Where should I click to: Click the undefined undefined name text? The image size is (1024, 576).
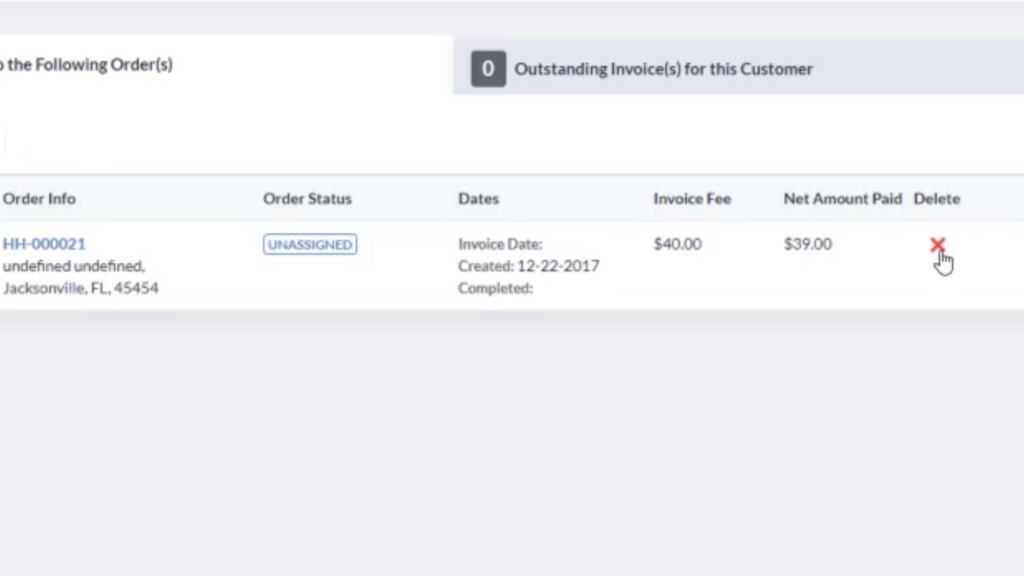(x=73, y=266)
